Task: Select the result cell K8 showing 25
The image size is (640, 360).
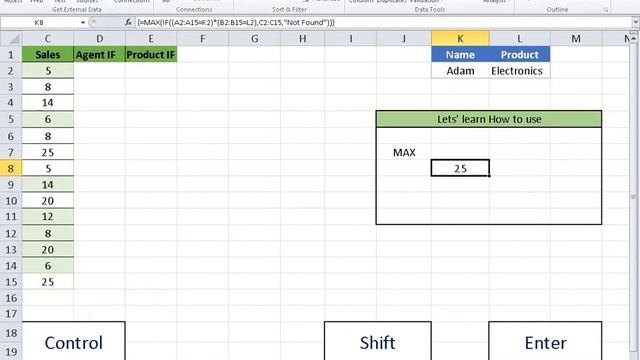Action: pos(460,168)
